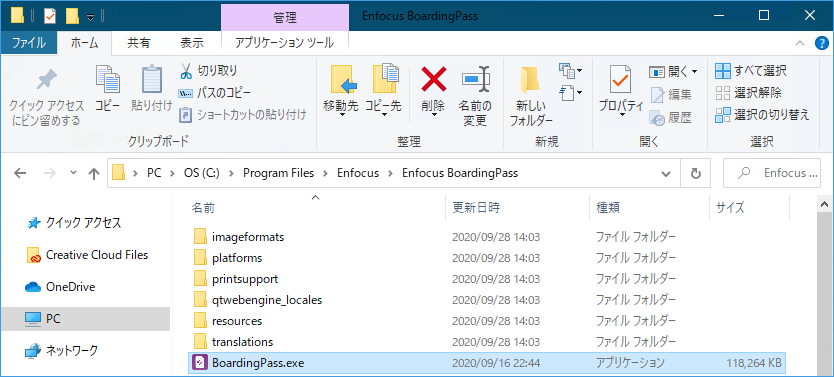The image size is (834, 377).
Task: Click the red X Delete icon
Action: [x=434, y=80]
